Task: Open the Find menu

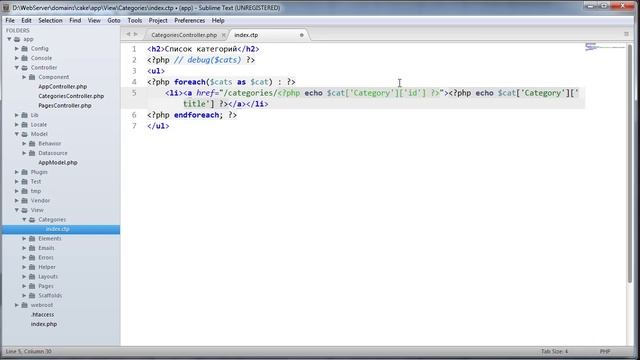Action: 75,20
